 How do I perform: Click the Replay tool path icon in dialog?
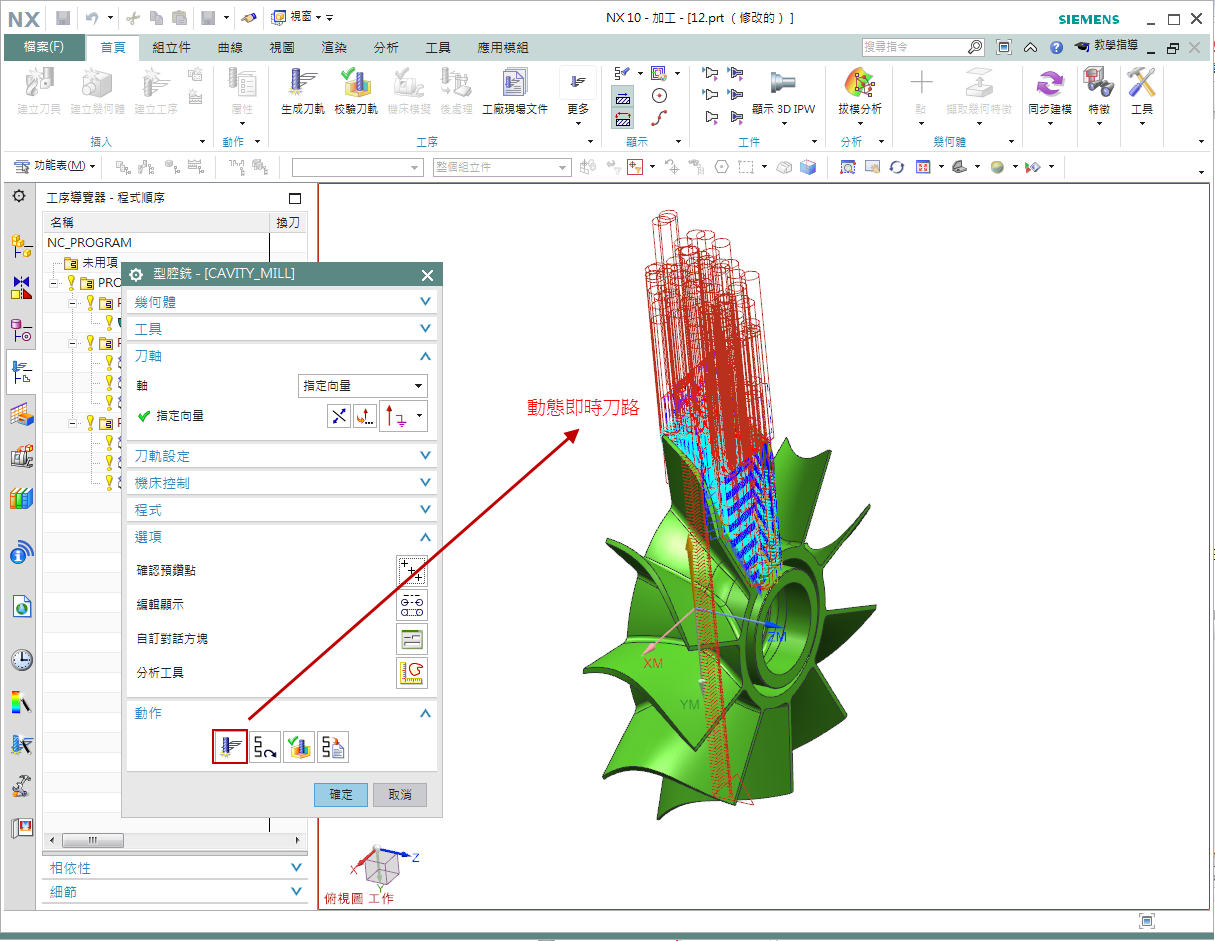tap(265, 746)
